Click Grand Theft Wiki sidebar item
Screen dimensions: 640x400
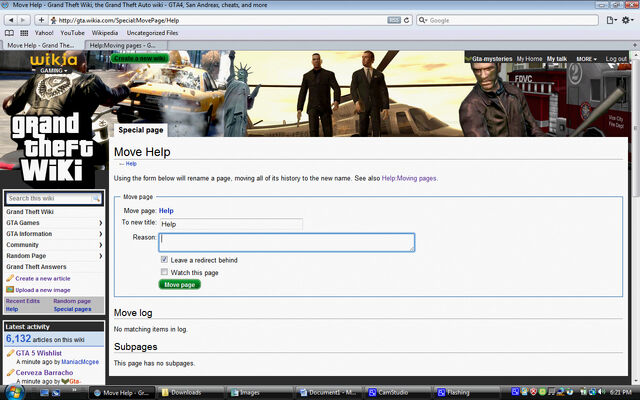pos(30,212)
